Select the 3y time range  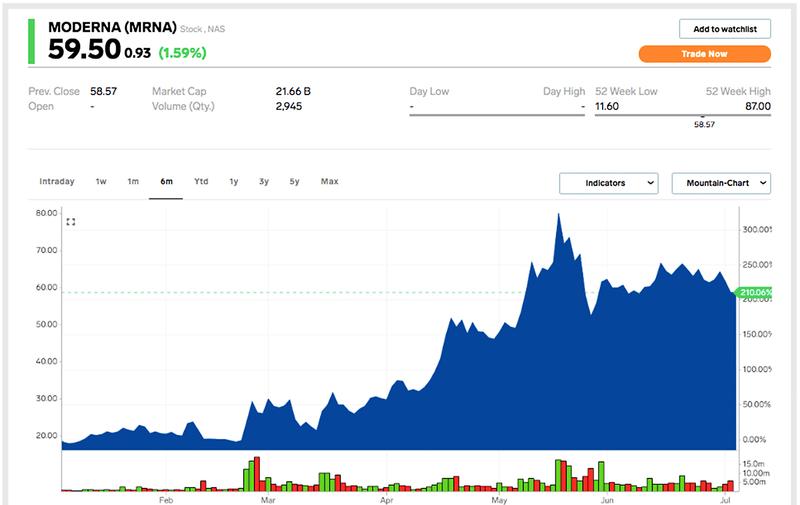tap(264, 182)
